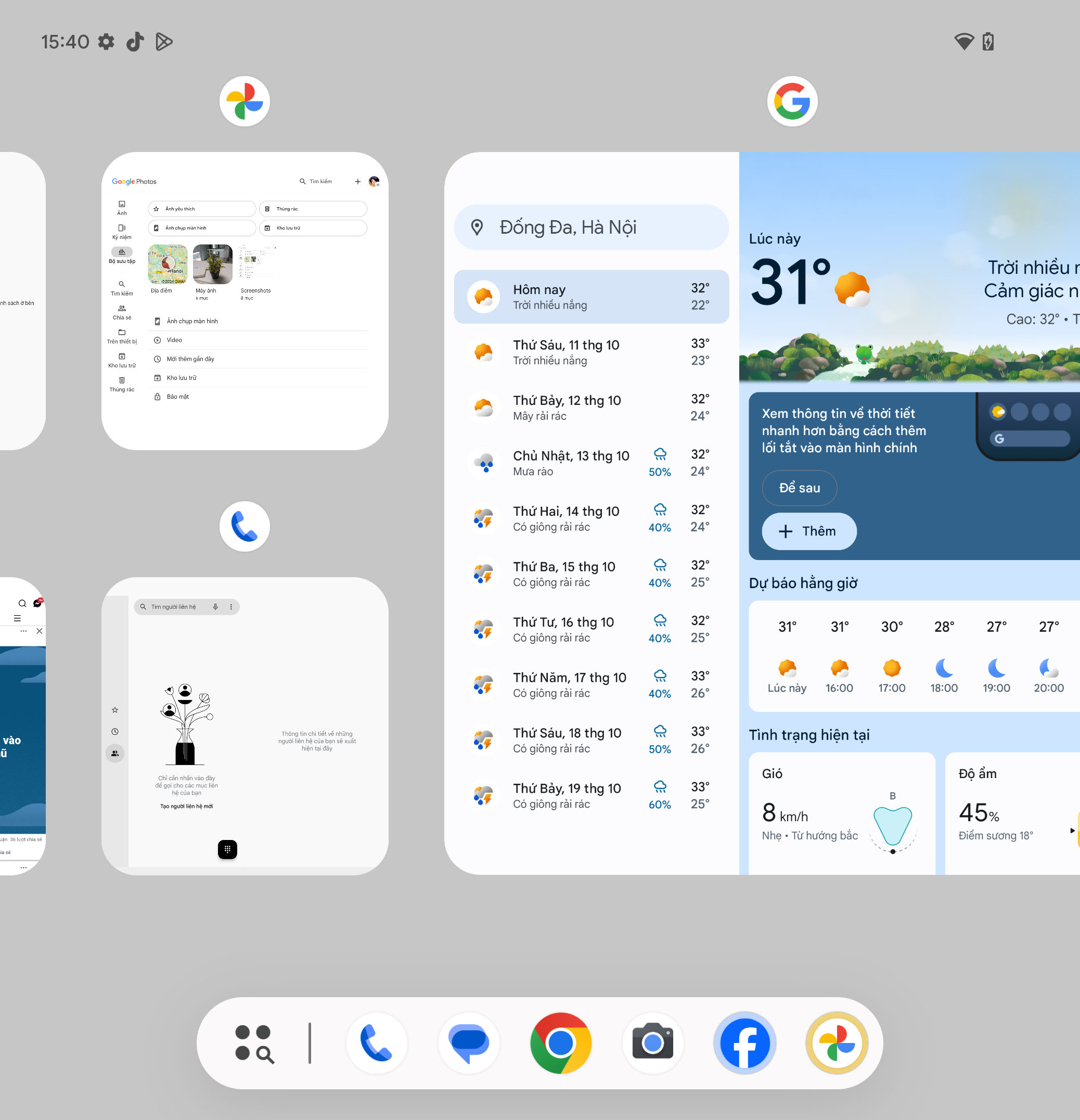Image resolution: width=1080 pixels, height=1120 pixels.
Task: Open the Máy ảnh album thumbnail
Action: (x=212, y=264)
